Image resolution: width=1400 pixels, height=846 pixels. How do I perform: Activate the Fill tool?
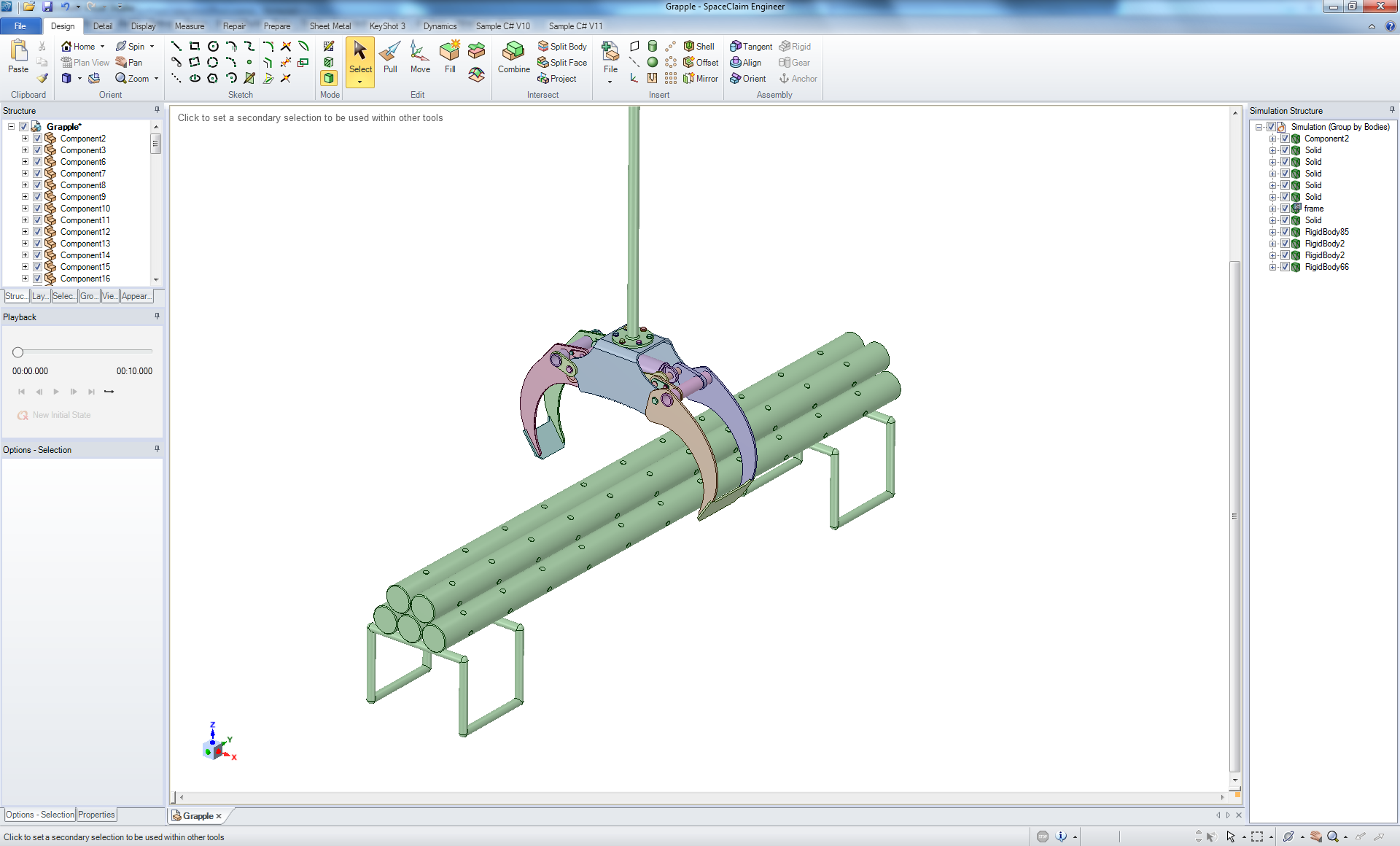pos(450,57)
